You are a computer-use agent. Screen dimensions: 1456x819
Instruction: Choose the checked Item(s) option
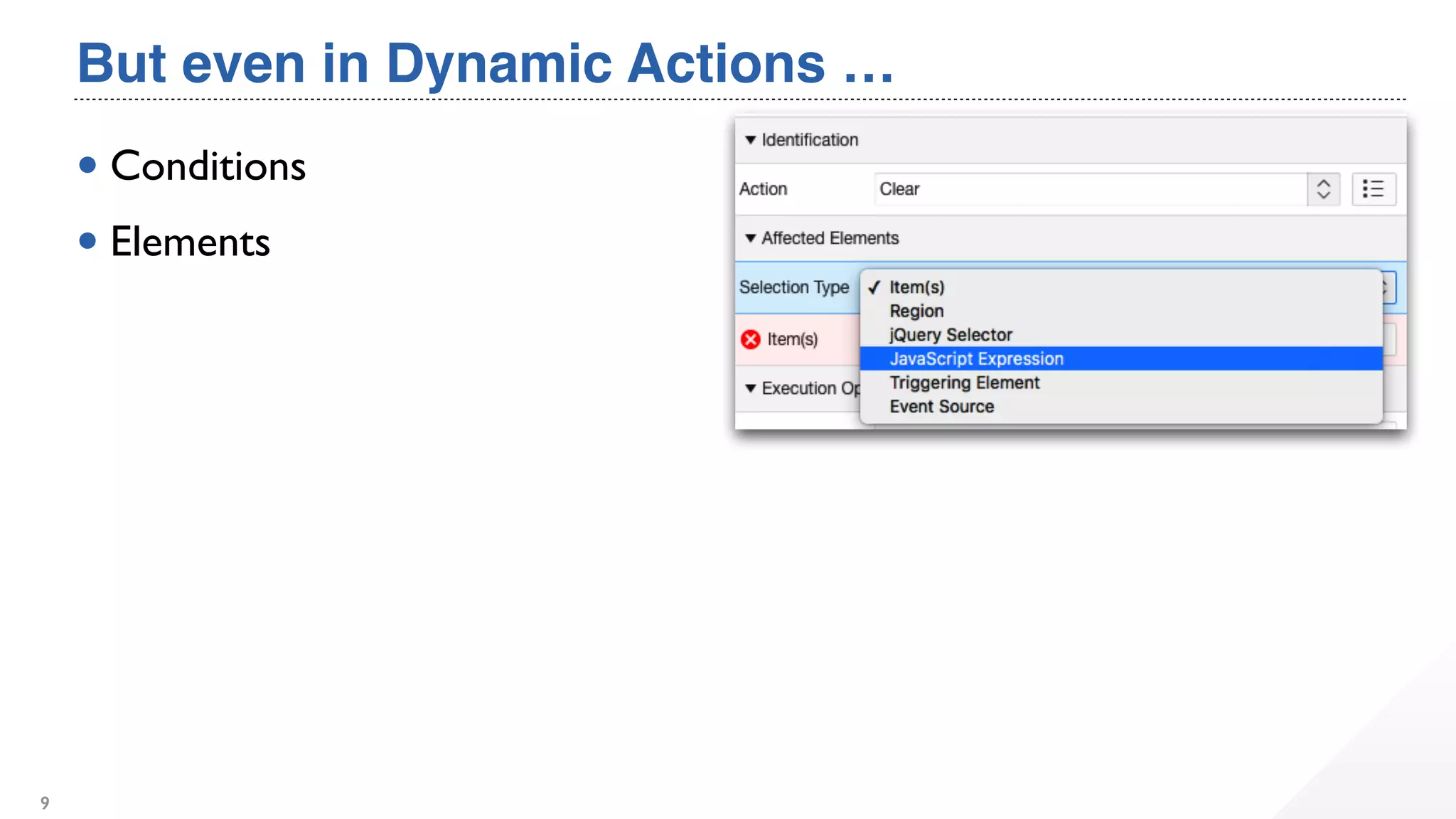(x=1121, y=287)
